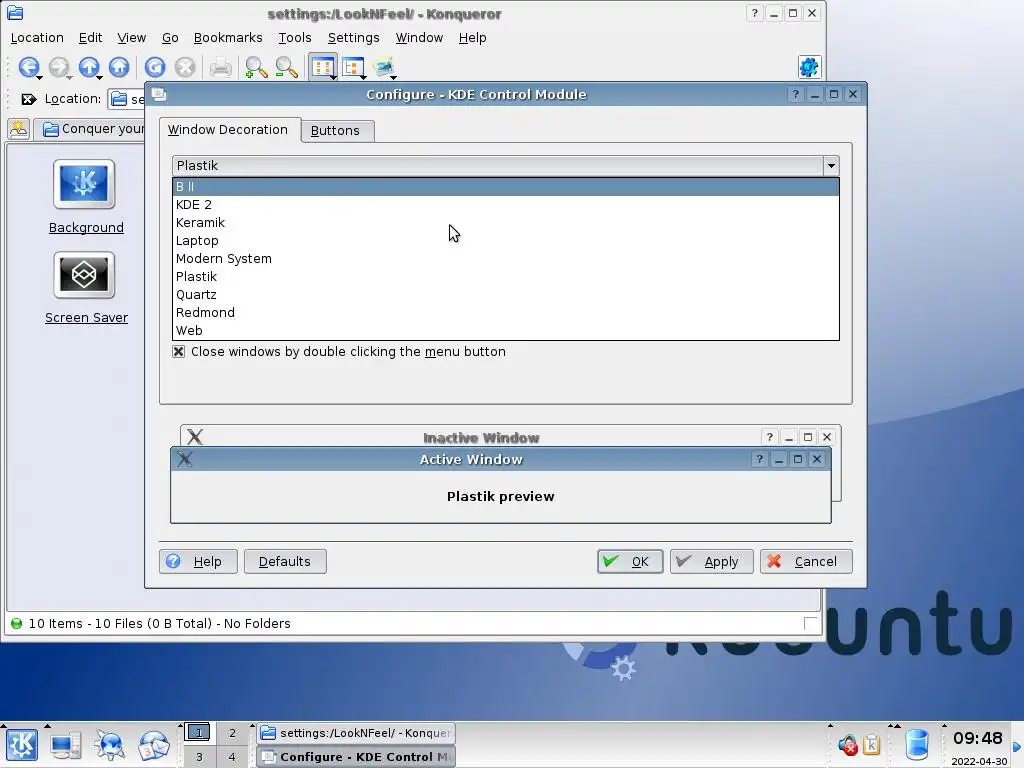Click the red system tray icon
The height and width of the screenshot is (768, 1024).
(x=848, y=744)
